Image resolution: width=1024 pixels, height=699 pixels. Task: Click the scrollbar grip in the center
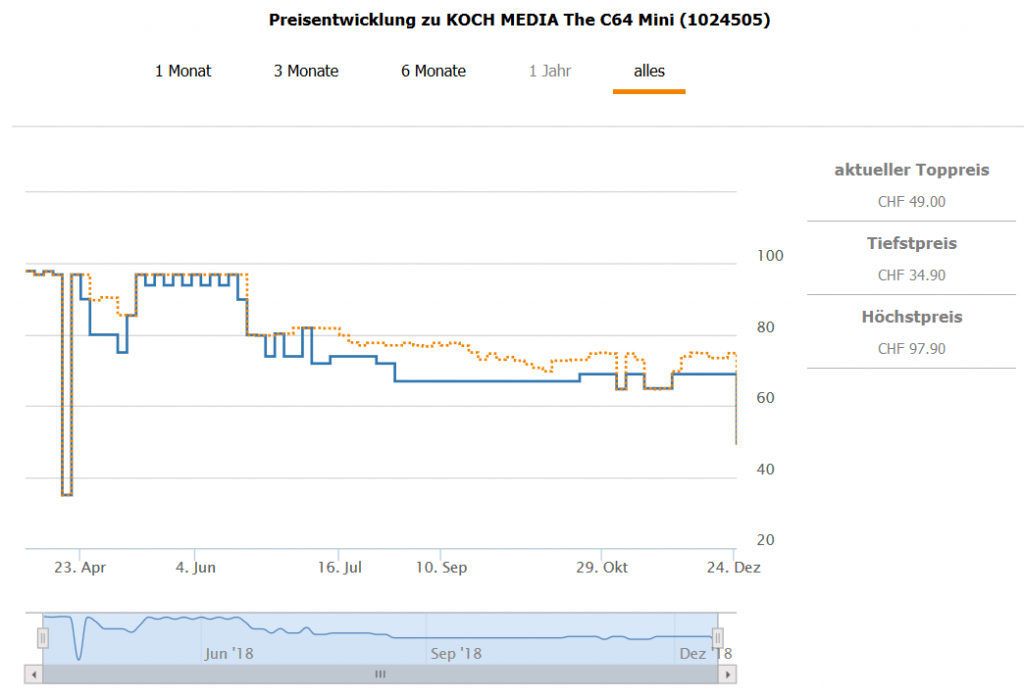pyautogui.click(x=380, y=675)
